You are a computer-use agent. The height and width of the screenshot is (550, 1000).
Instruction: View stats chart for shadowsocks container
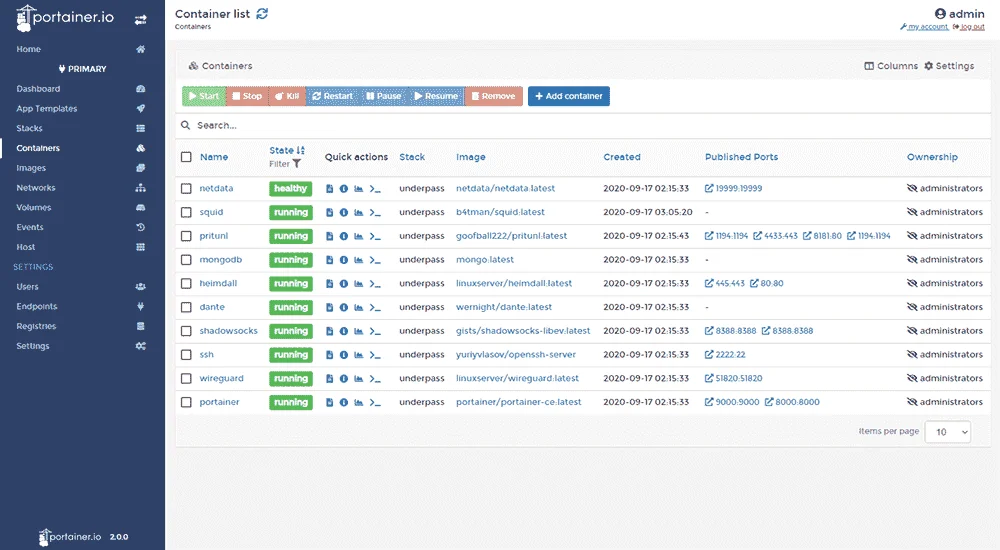(x=358, y=331)
